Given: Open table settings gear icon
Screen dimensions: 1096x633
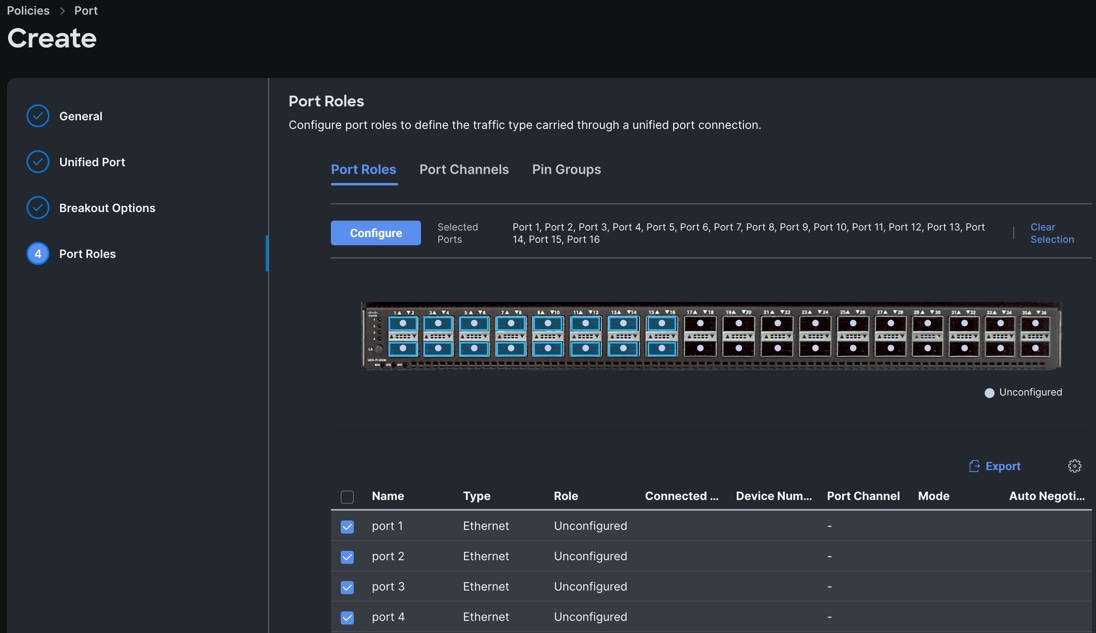Looking at the screenshot, I should 1074,466.
